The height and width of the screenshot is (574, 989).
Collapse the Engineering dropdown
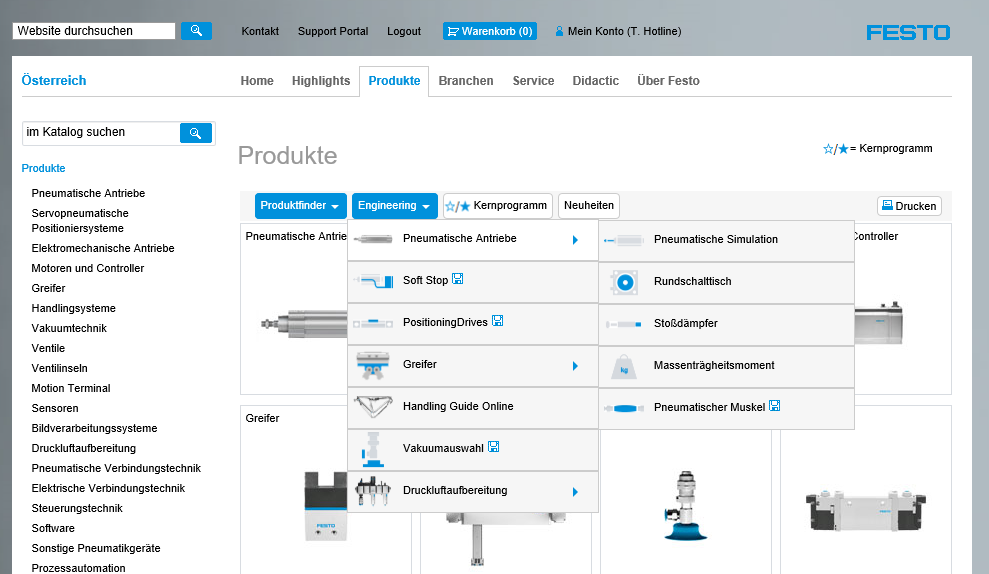coord(394,206)
